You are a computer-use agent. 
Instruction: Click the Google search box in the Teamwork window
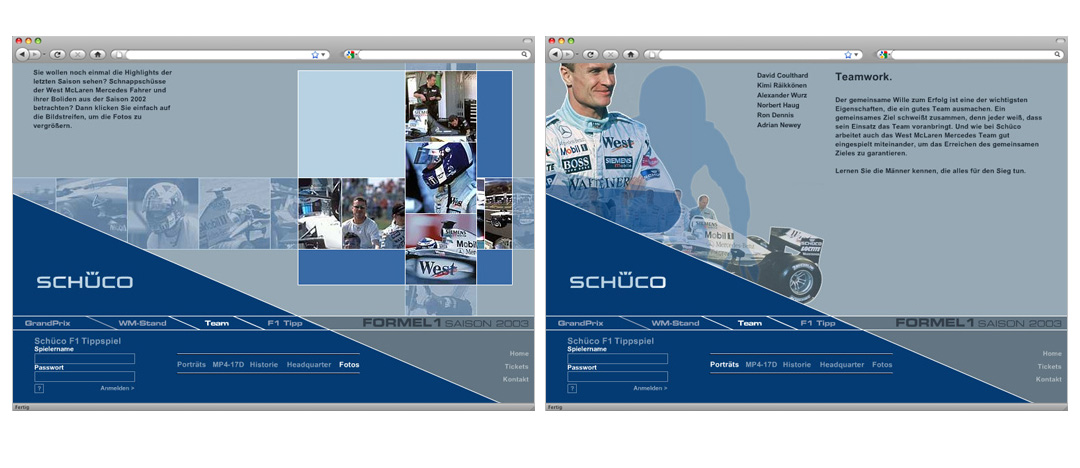click(971, 54)
